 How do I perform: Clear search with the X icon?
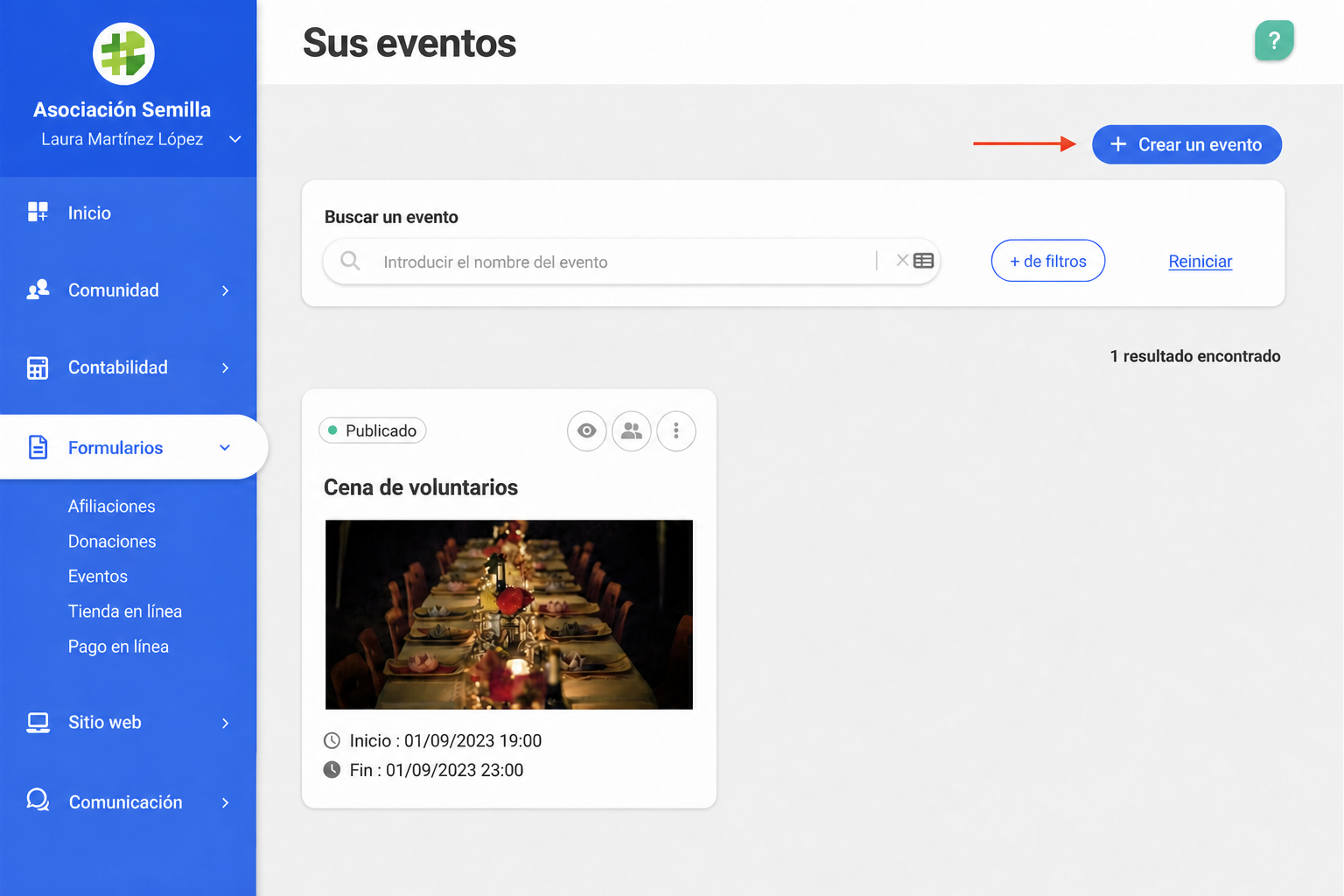[902, 261]
